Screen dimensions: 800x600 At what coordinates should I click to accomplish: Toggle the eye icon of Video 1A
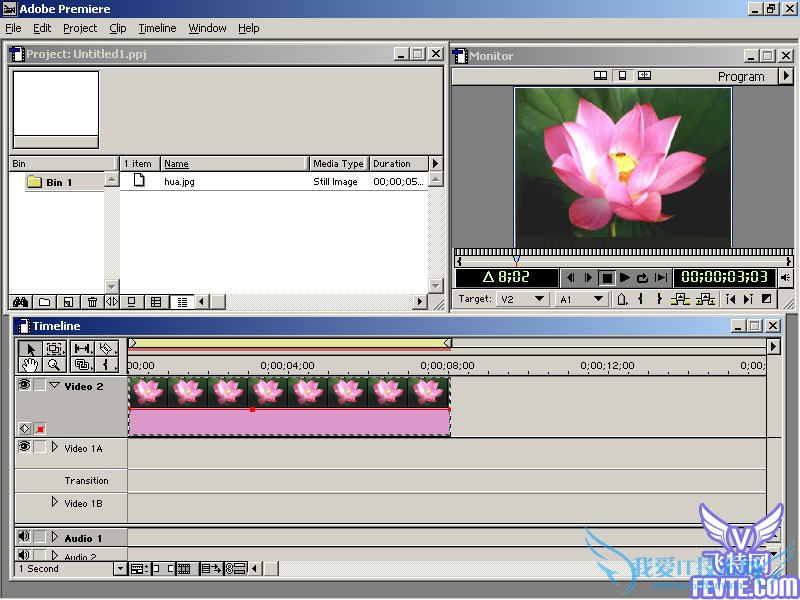click(x=24, y=448)
